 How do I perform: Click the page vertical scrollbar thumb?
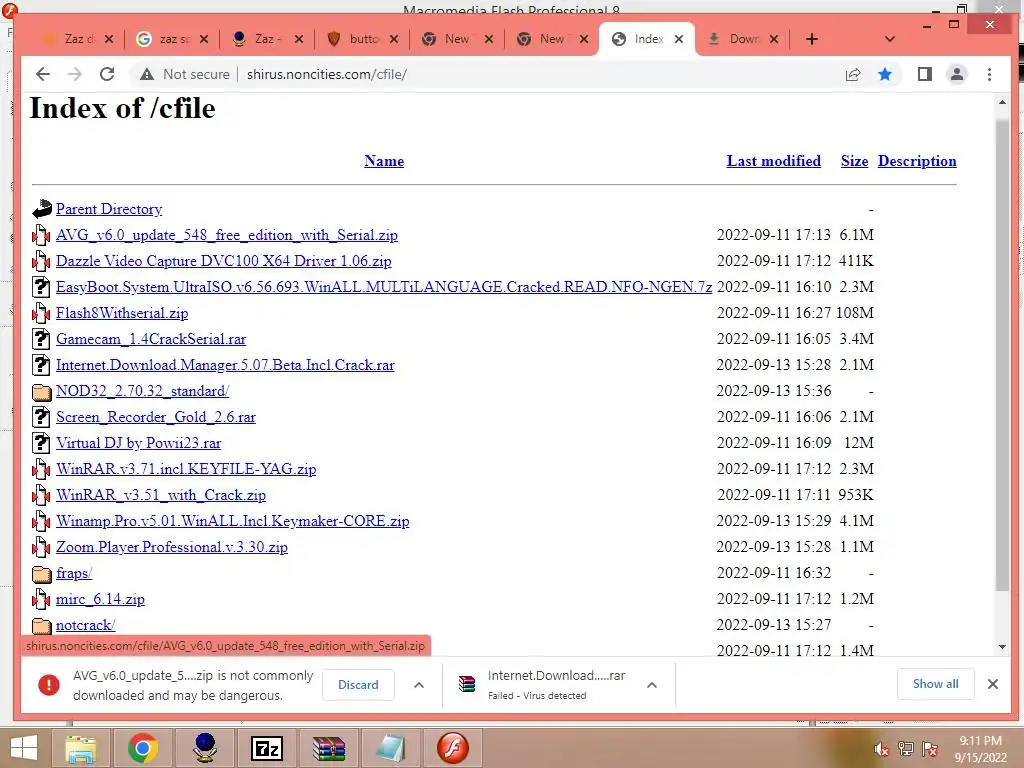tap(1002, 356)
